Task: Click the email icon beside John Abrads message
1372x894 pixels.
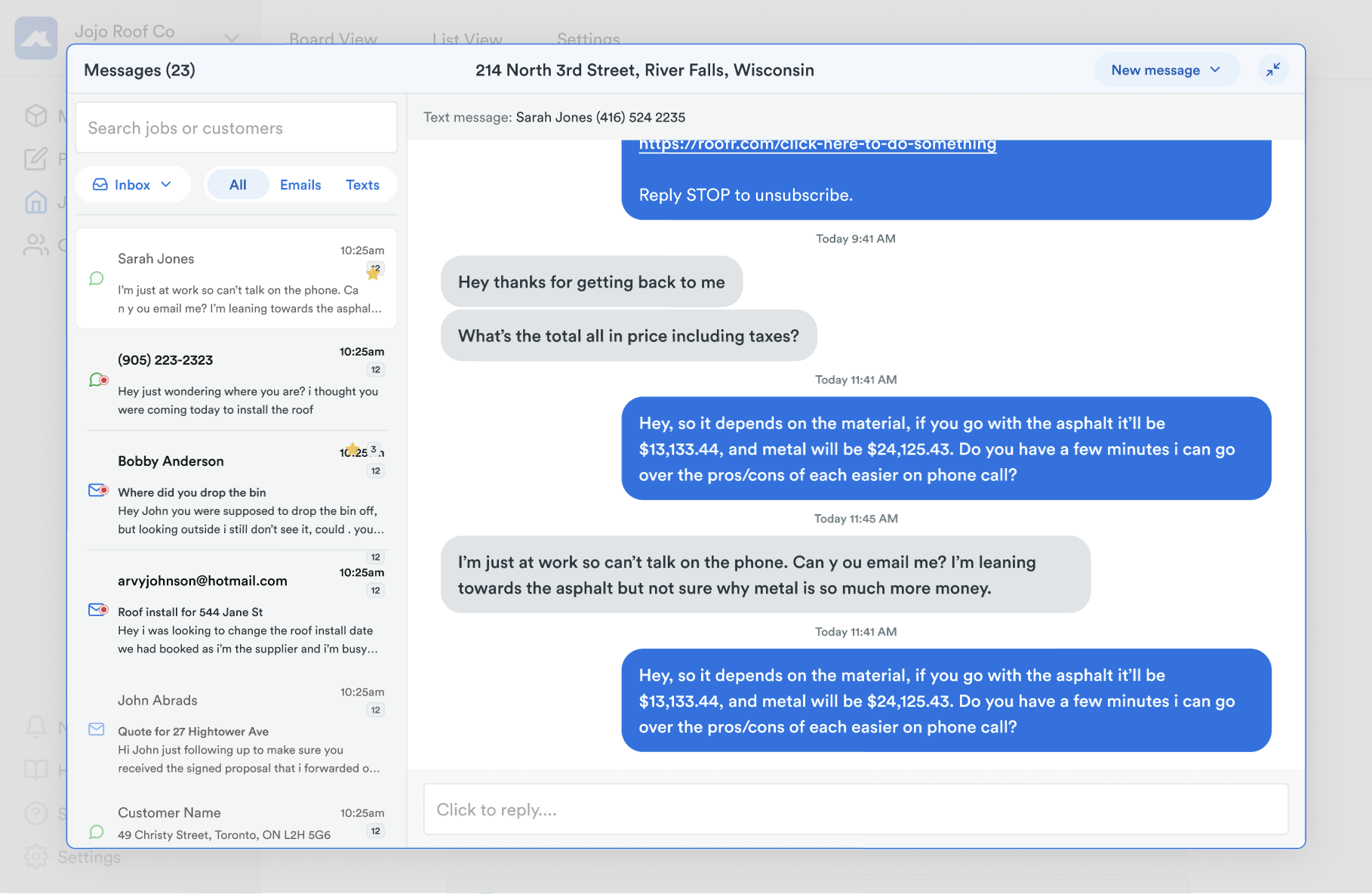Action: point(97,729)
